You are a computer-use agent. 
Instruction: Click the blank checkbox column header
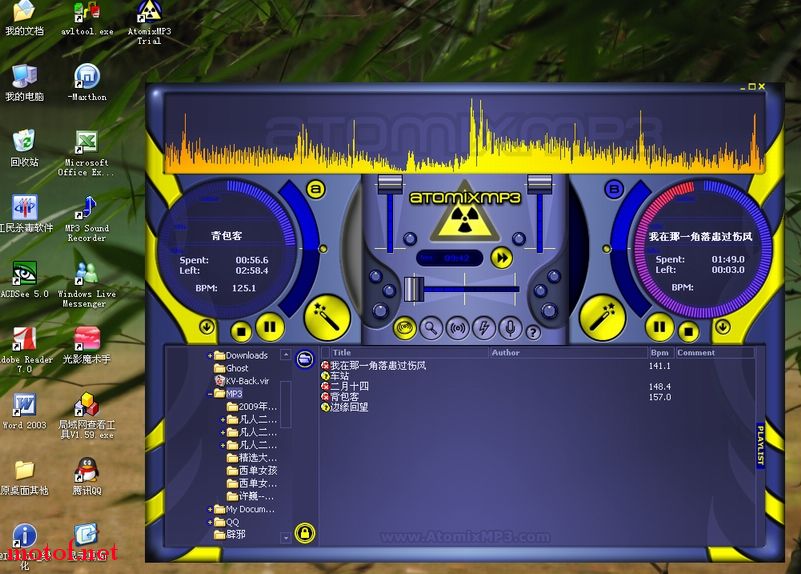(x=325, y=352)
